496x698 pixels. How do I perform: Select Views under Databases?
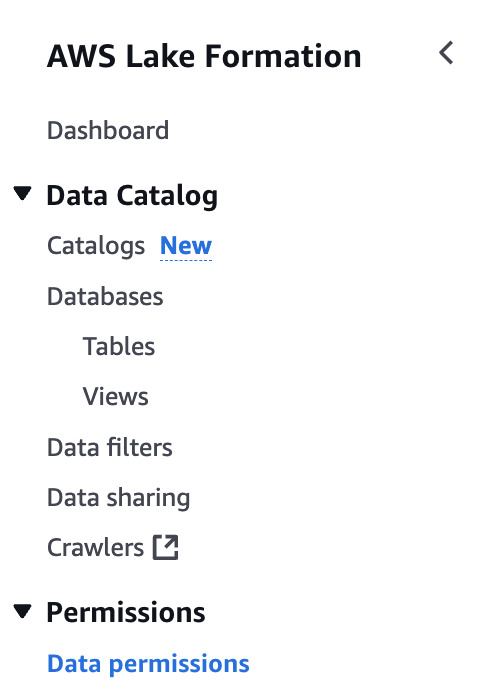[x=116, y=397]
